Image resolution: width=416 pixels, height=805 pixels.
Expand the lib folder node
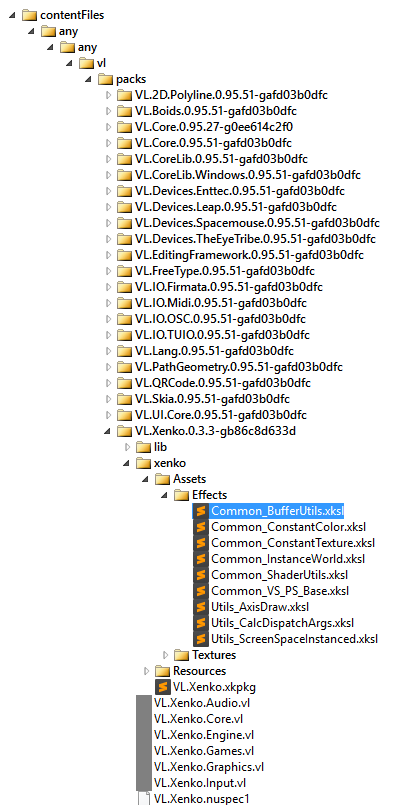coord(127,447)
